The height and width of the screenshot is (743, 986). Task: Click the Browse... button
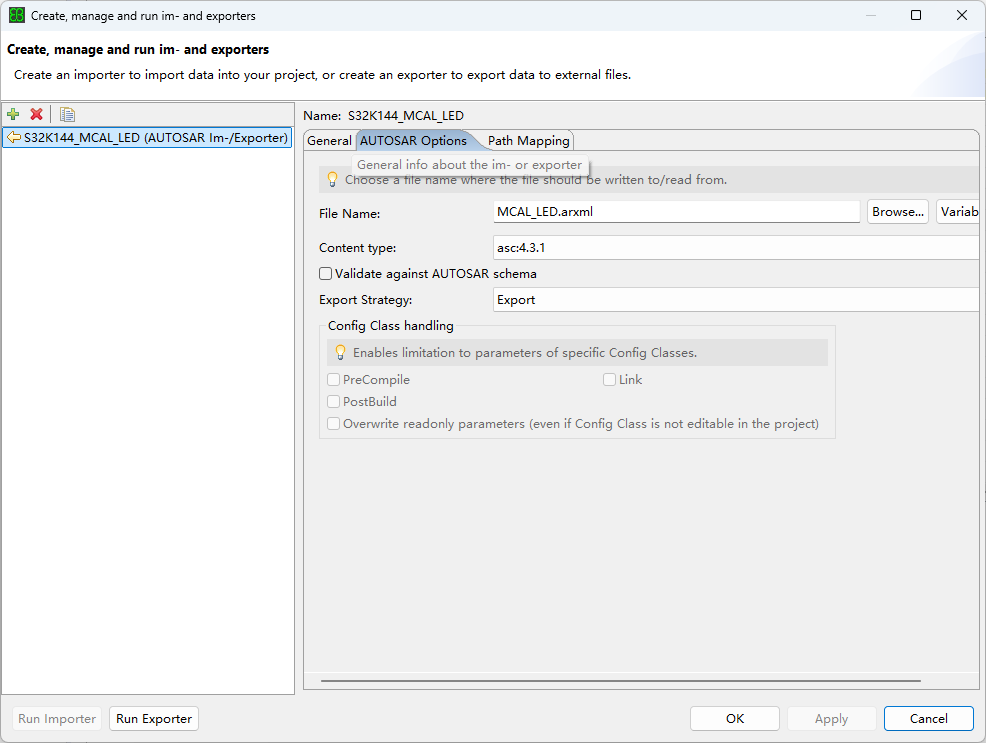[x=897, y=212]
